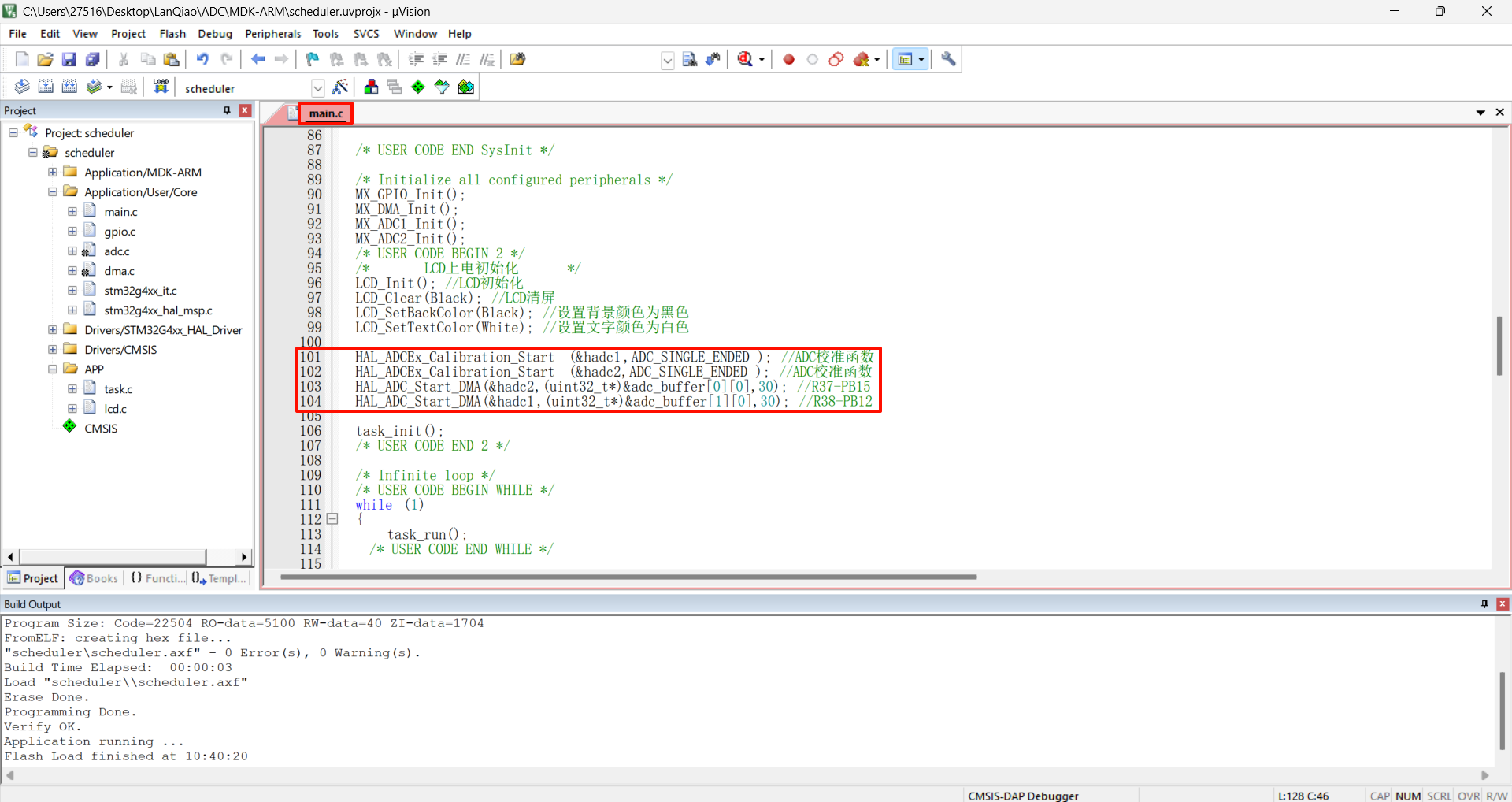Screen dimensions: 1512x802
Task: Collapse the while loop code fold
Action: coord(332,519)
